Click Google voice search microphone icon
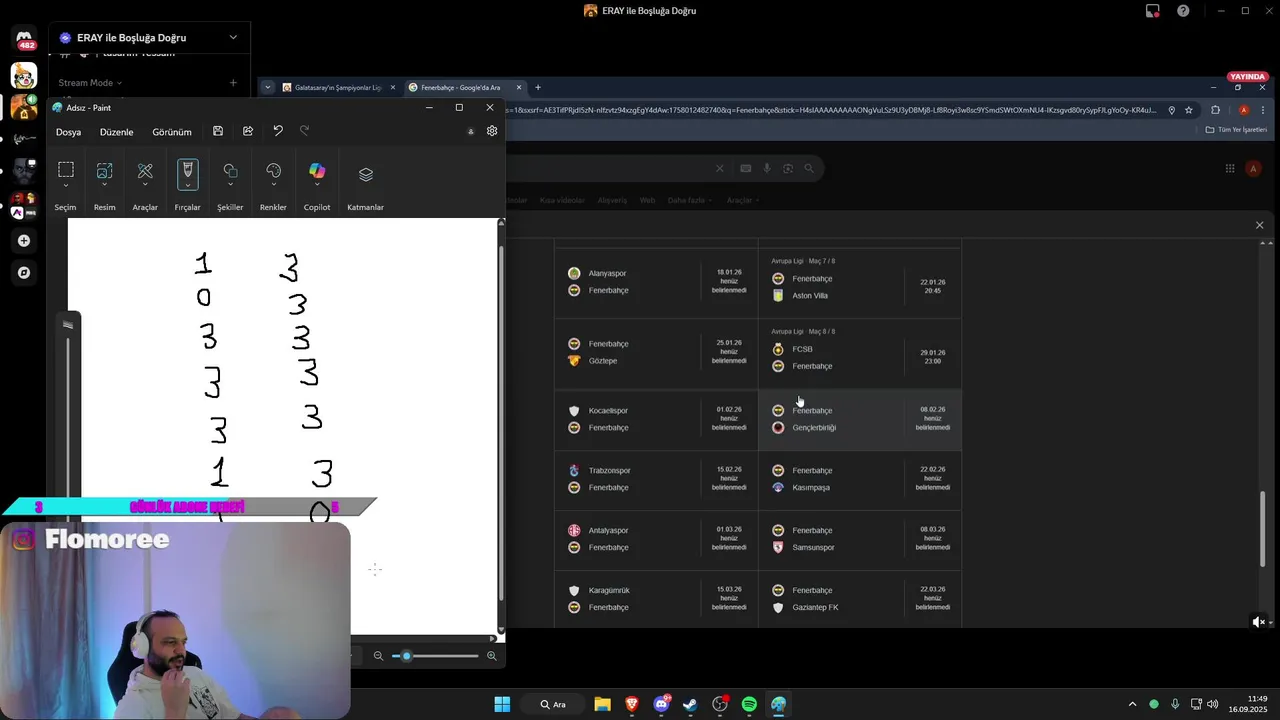This screenshot has width=1280, height=720. [x=767, y=169]
